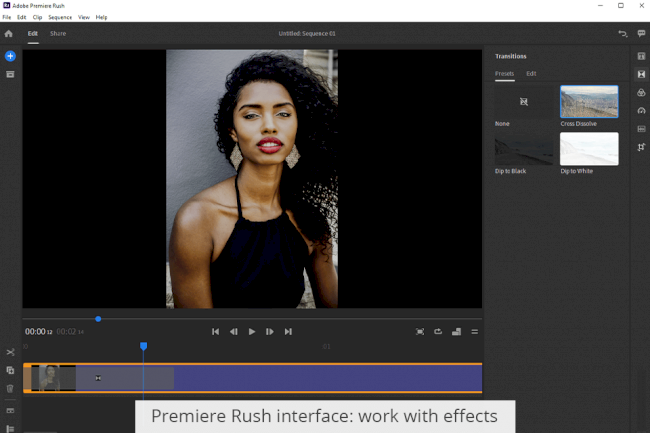Open the feedback speech bubble icon
The image size is (650, 433).
(x=641, y=34)
